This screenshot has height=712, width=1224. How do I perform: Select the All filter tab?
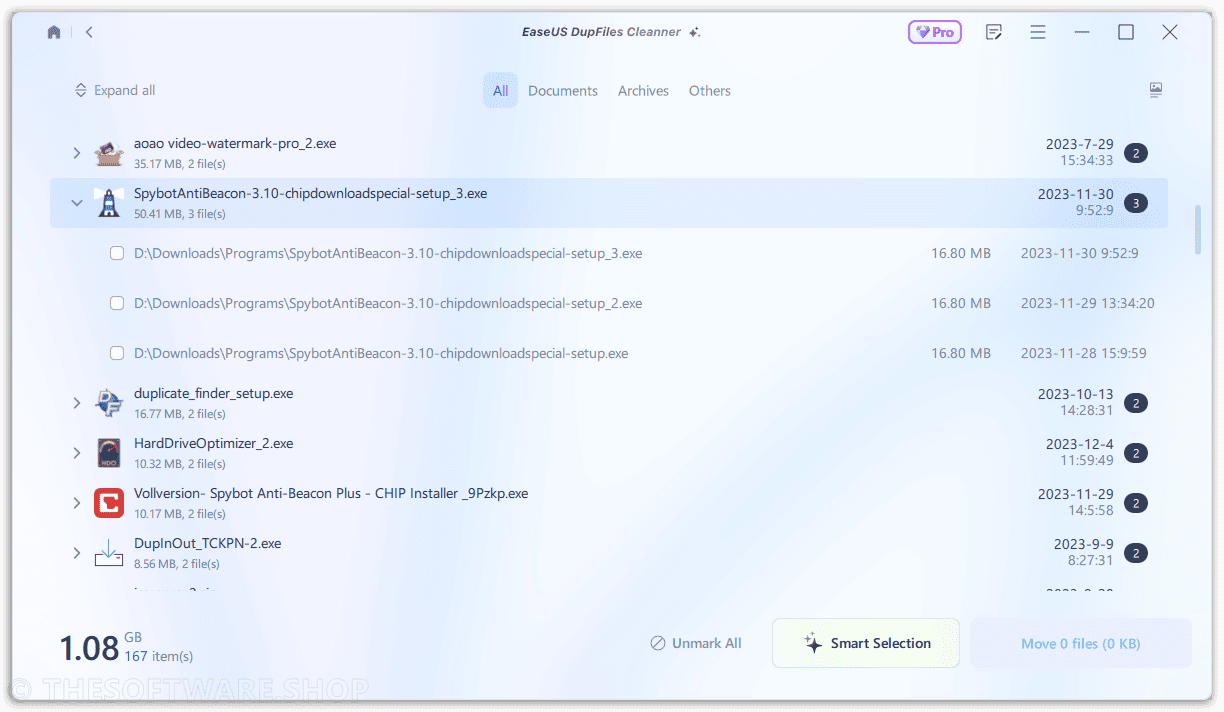coord(500,90)
